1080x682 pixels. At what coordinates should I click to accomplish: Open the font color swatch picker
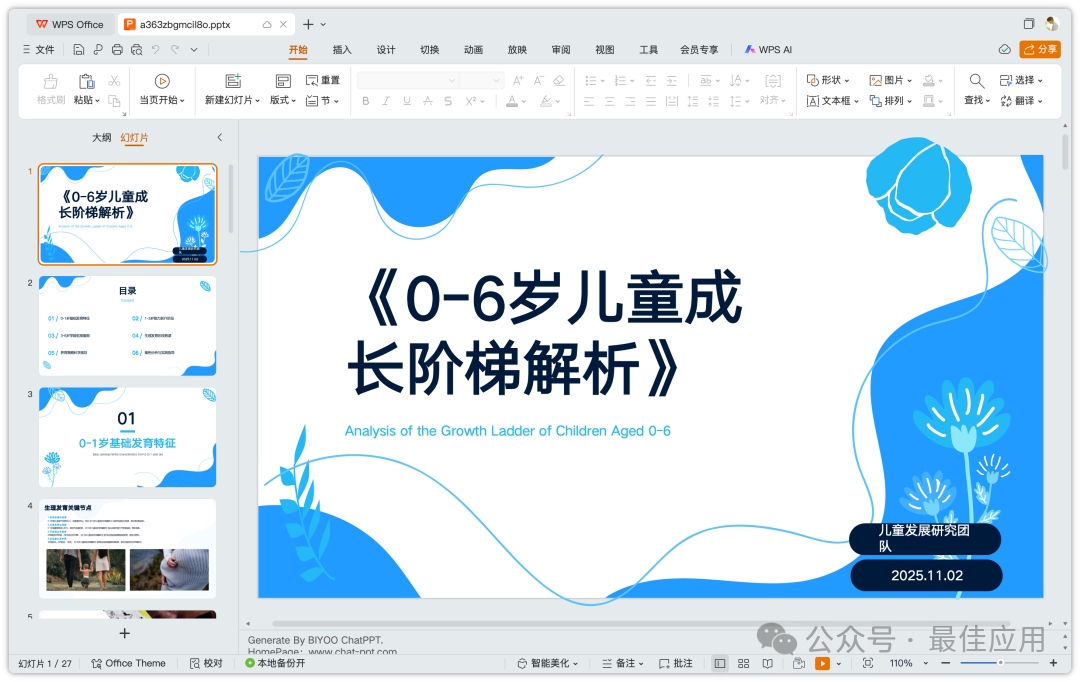tap(524, 100)
